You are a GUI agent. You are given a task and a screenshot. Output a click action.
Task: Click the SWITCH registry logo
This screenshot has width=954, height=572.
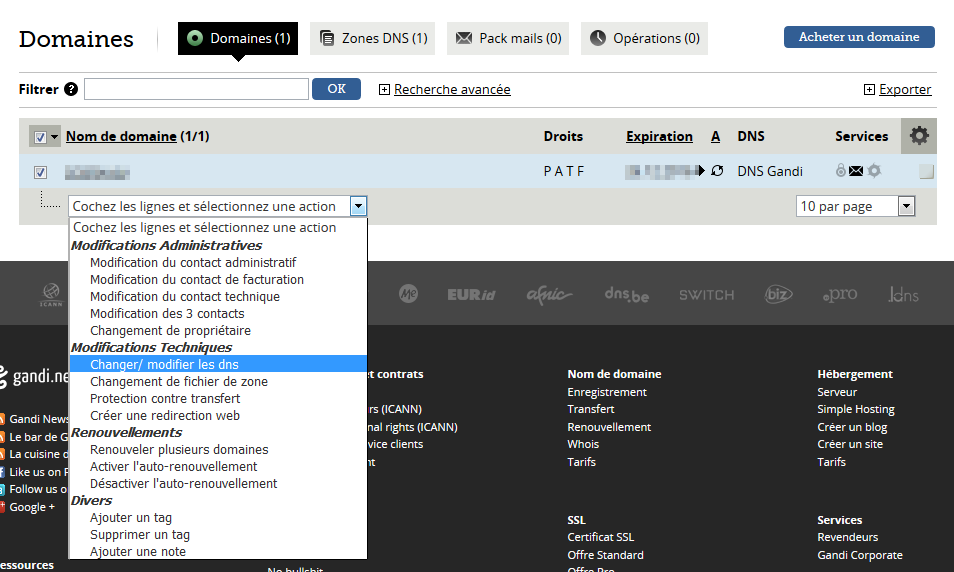(x=706, y=295)
